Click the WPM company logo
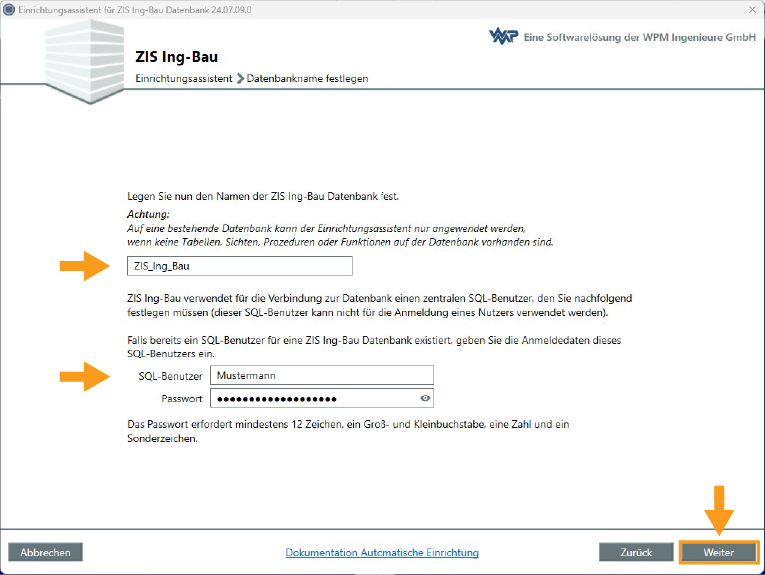 tap(503, 36)
